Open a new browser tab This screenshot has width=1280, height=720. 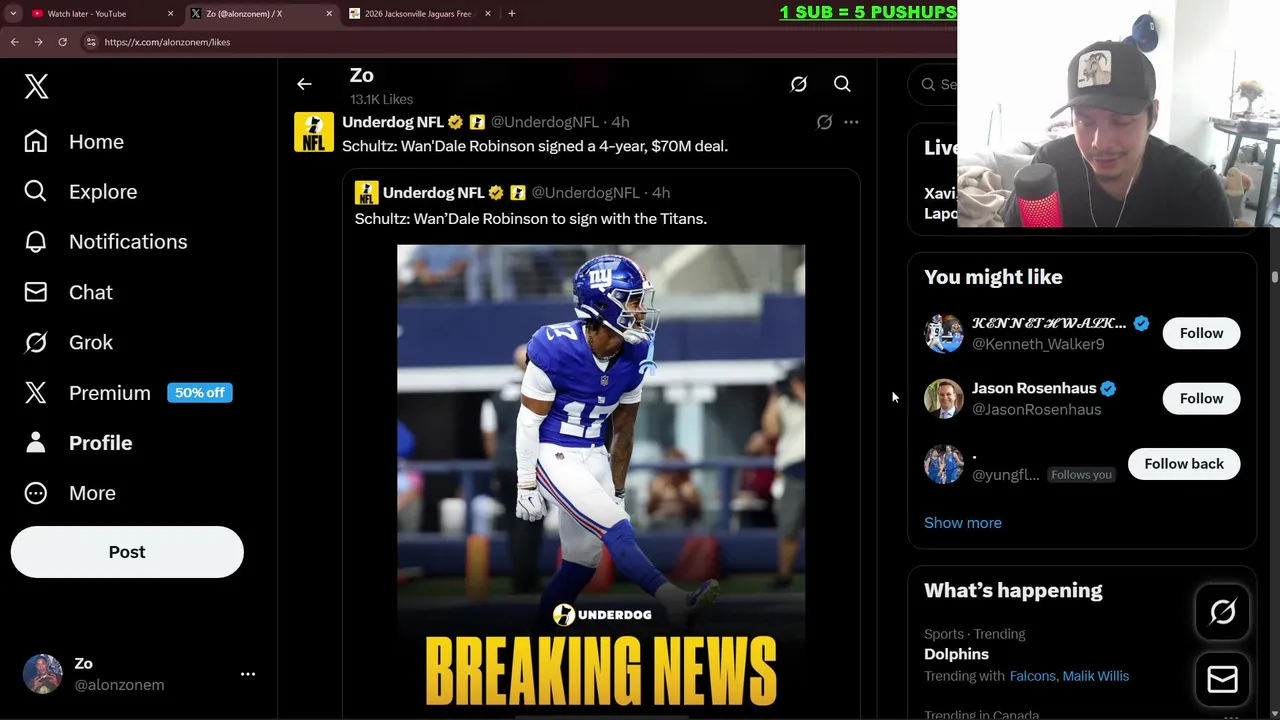point(512,14)
